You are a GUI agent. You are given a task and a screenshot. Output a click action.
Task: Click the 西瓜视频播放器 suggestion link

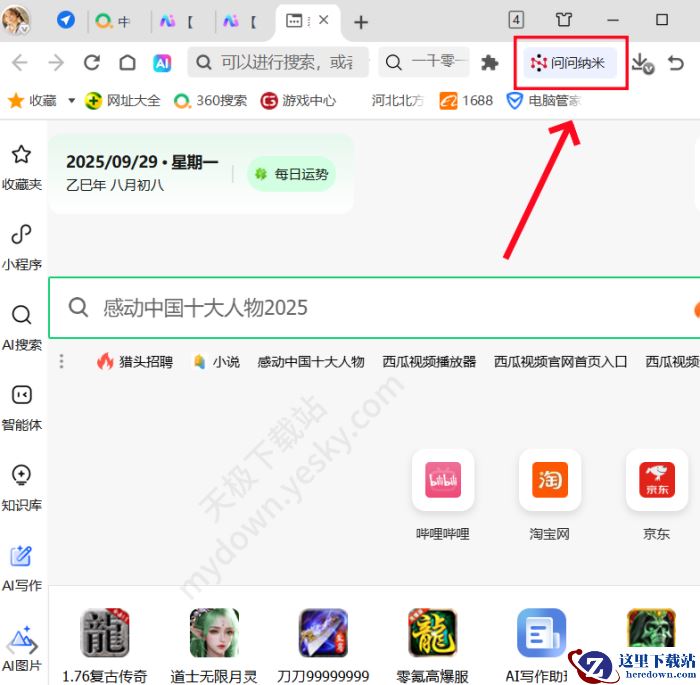[429, 361]
